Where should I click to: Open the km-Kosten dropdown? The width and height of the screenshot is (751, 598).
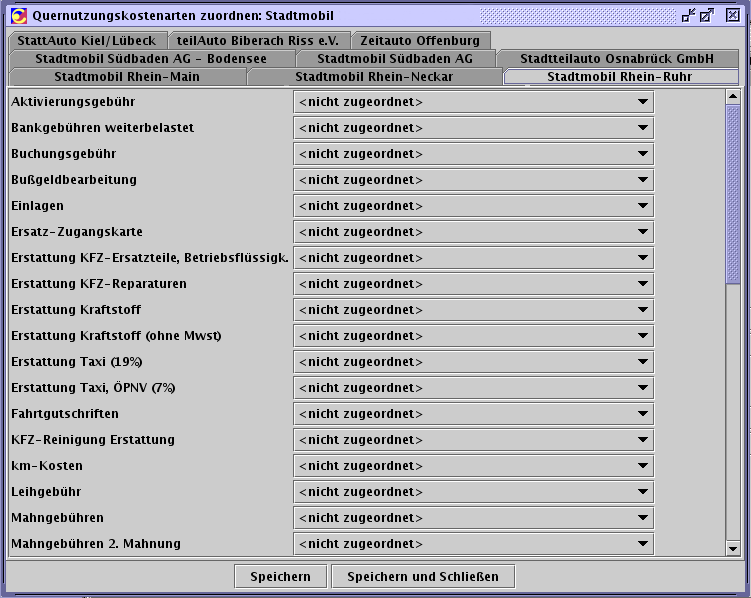[x=473, y=465]
